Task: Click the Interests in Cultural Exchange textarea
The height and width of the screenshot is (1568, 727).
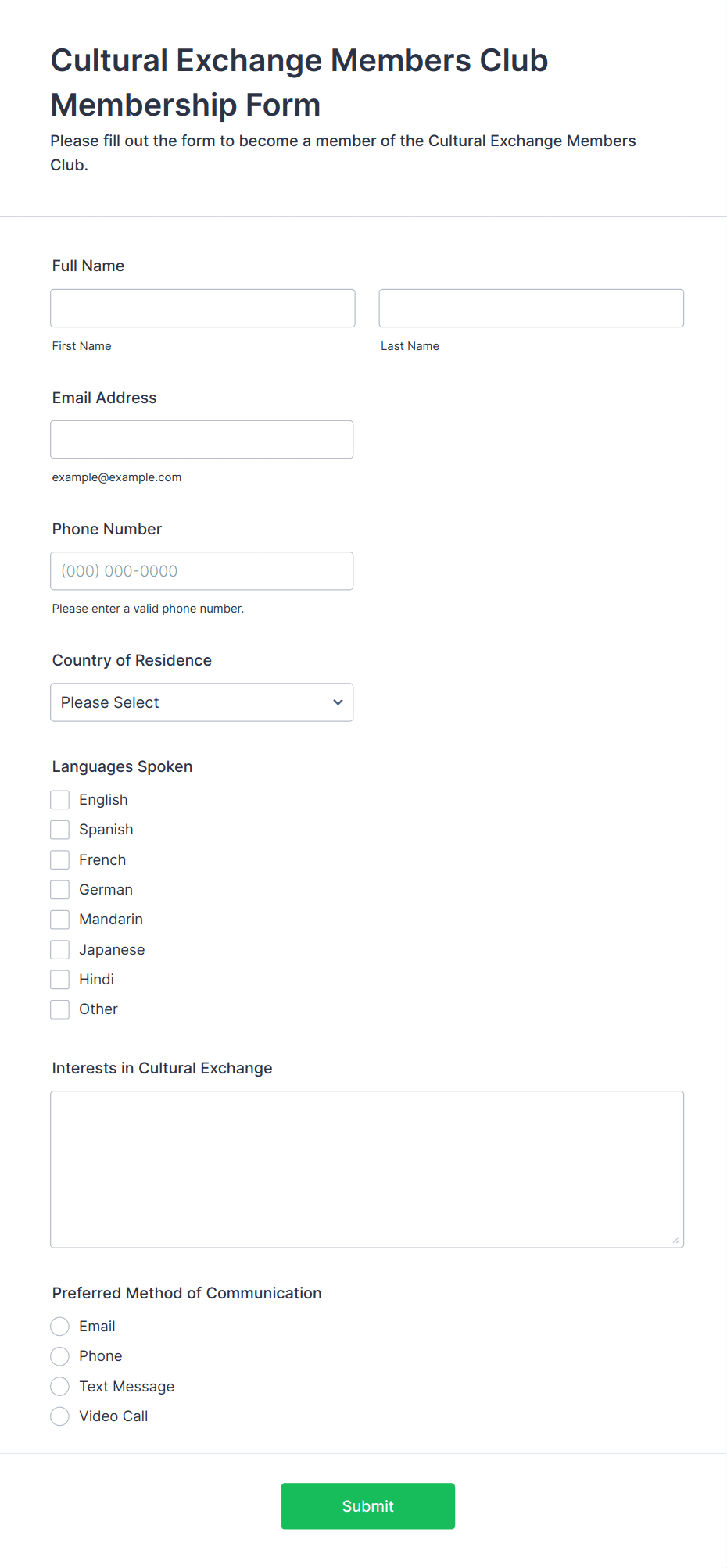Action: pos(367,1168)
